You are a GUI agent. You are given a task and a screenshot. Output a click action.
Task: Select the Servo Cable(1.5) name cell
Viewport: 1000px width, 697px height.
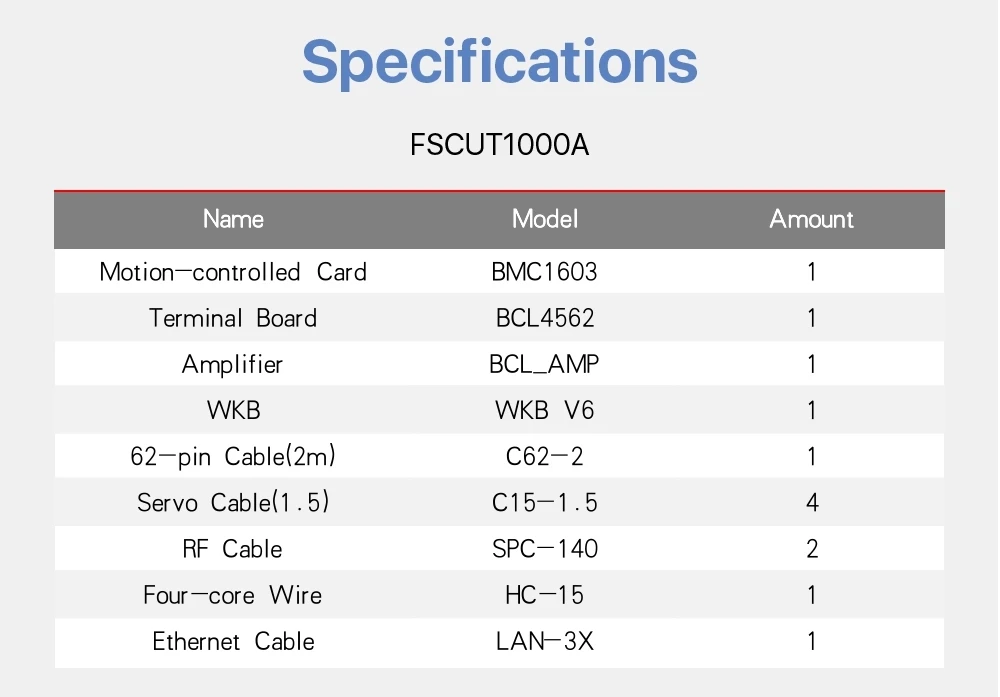point(233,503)
